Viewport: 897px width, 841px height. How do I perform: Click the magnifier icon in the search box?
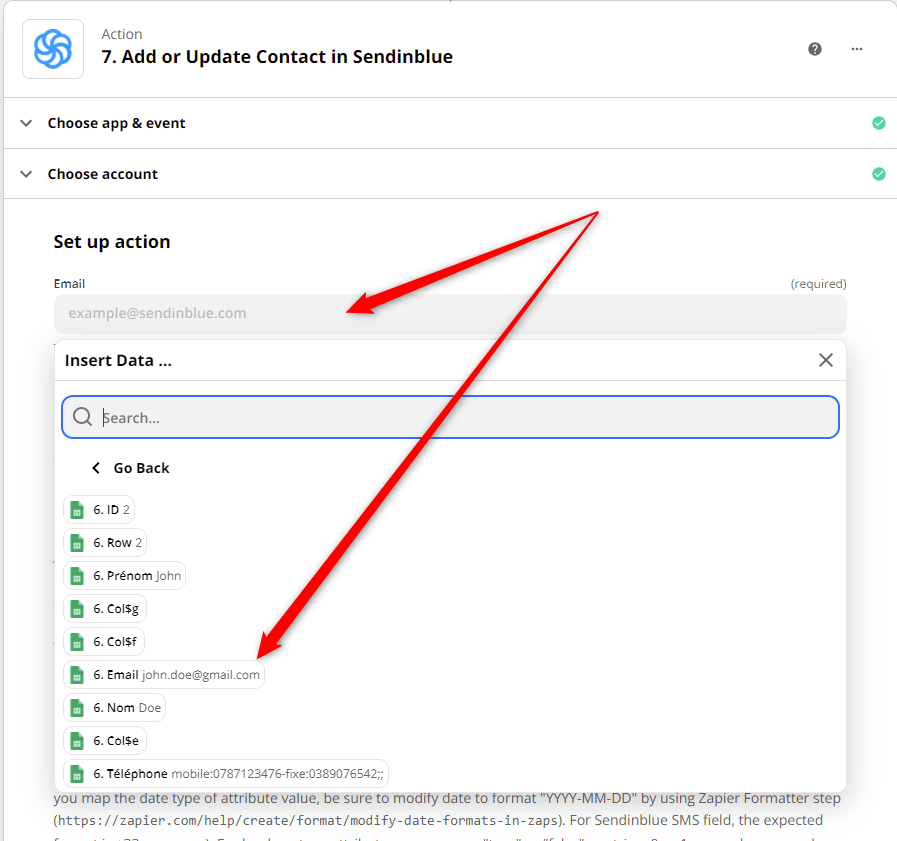click(x=82, y=416)
